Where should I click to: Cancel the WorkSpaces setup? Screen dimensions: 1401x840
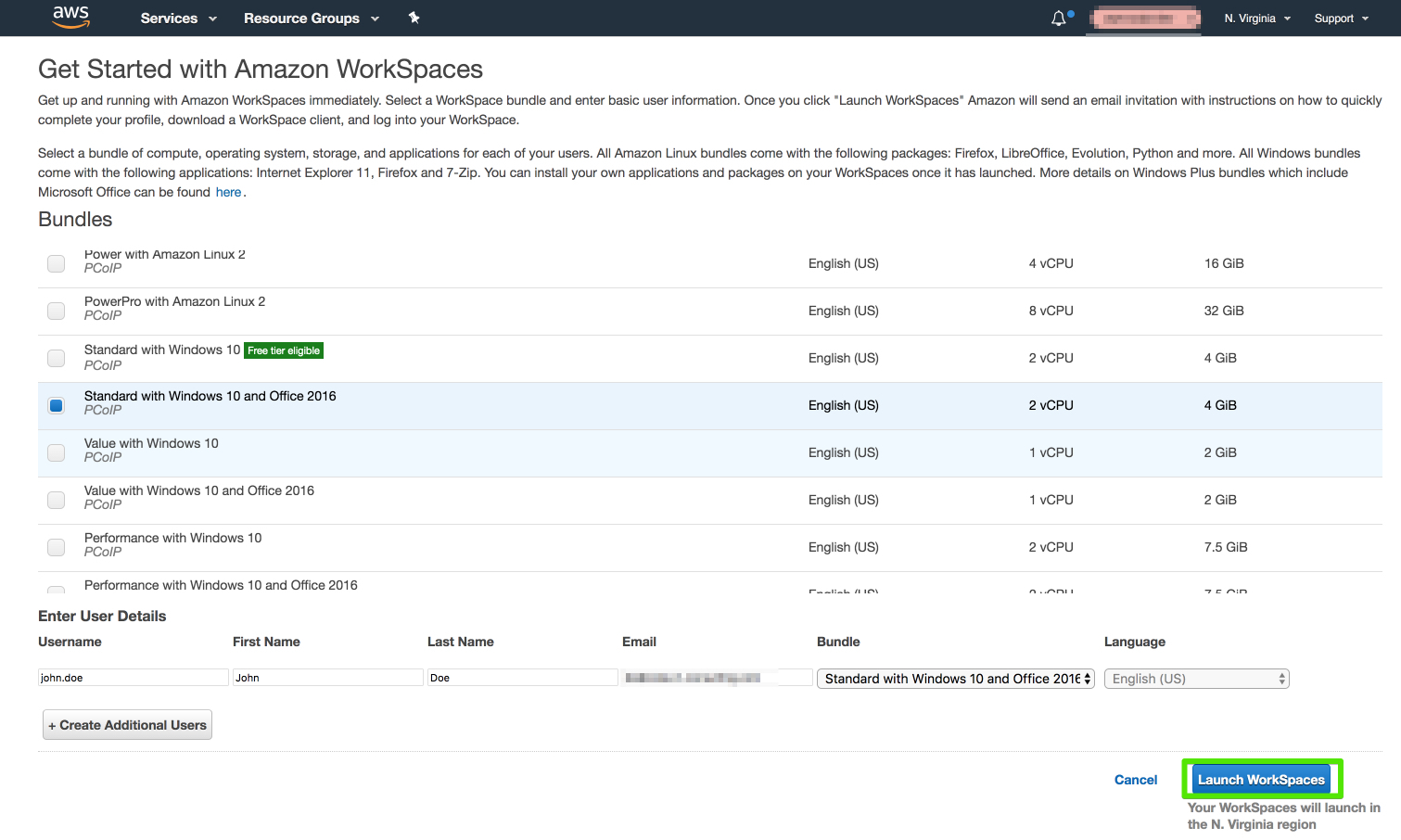pyautogui.click(x=1135, y=779)
